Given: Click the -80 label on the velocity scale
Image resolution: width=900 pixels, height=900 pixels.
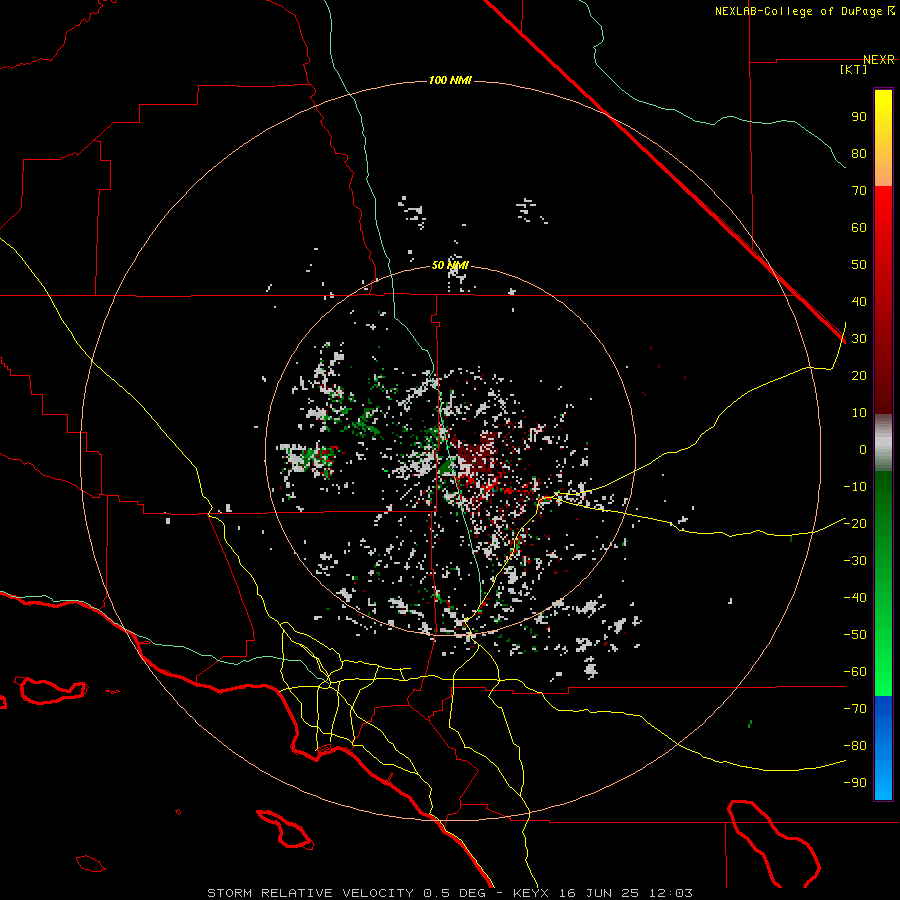Looking at the screenshot, I should pyautogui.click(x=855, y=746).
